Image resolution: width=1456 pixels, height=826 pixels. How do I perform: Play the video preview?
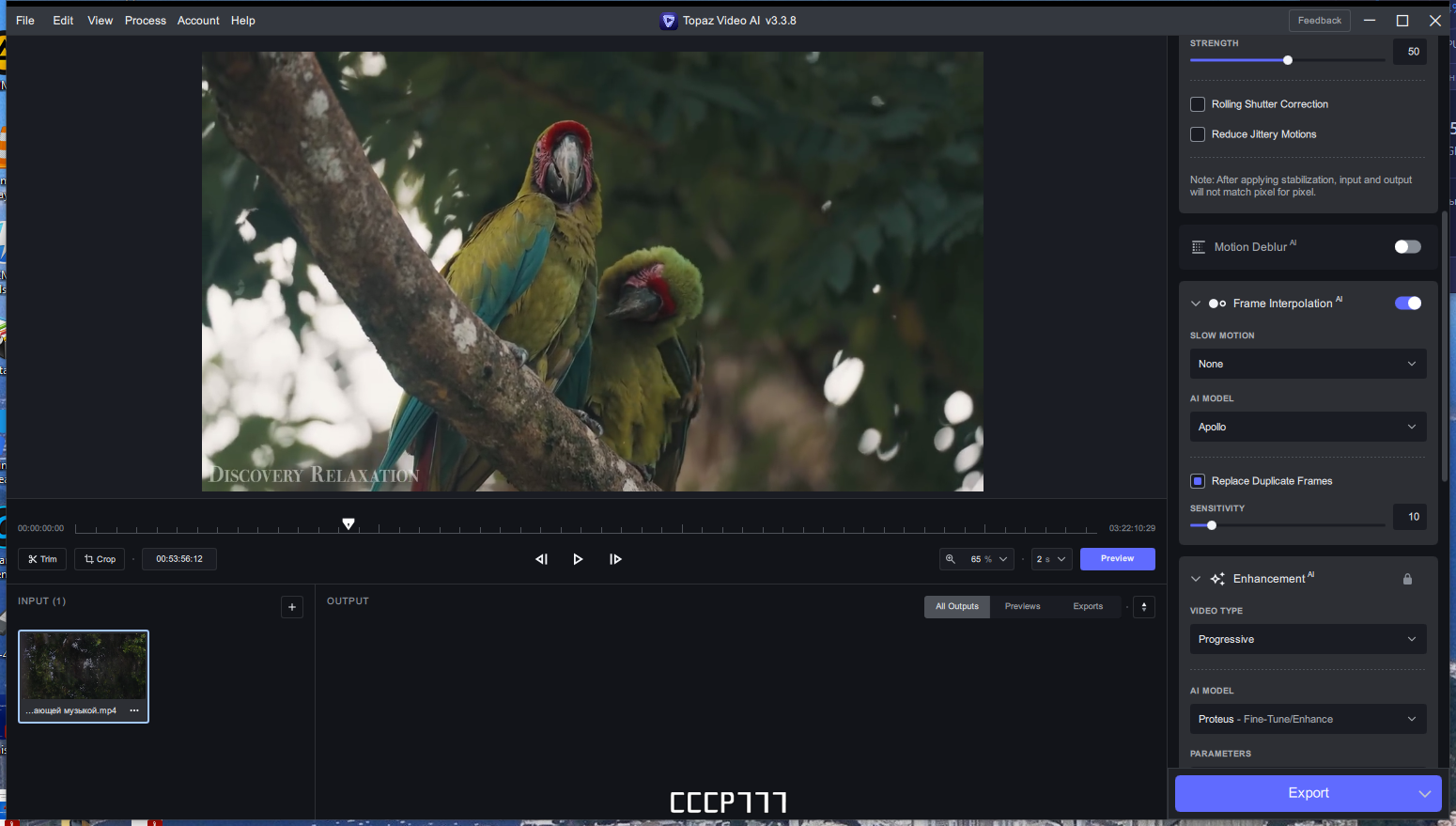[578, 559]
